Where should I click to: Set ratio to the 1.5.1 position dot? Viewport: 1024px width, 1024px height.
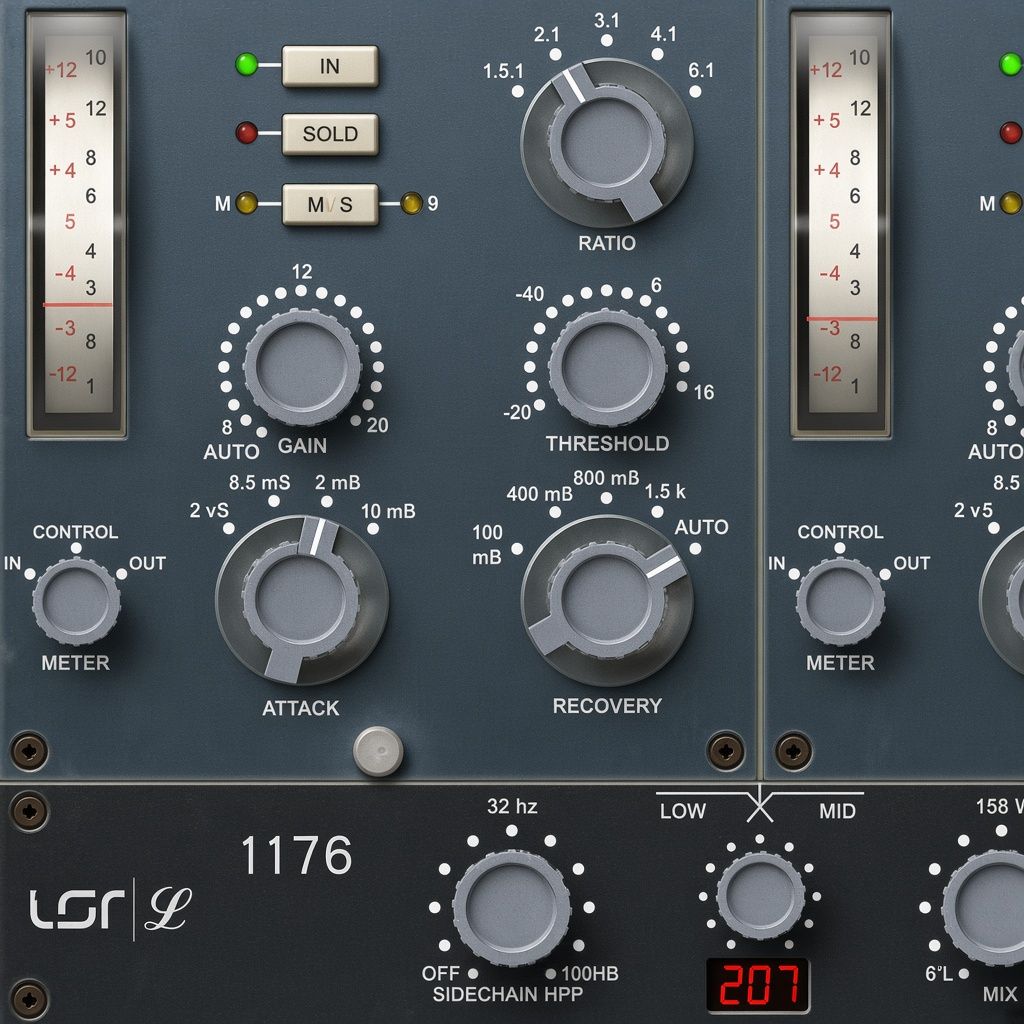[x=518, y=91]
